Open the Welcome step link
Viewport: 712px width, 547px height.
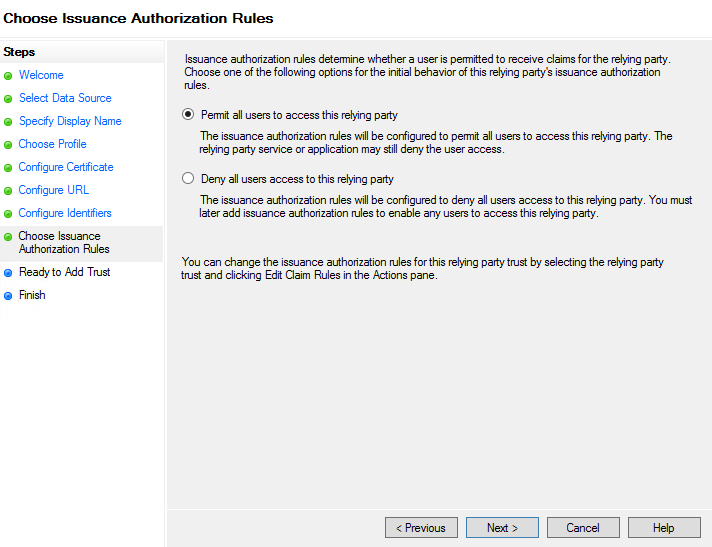pos(41,75)
